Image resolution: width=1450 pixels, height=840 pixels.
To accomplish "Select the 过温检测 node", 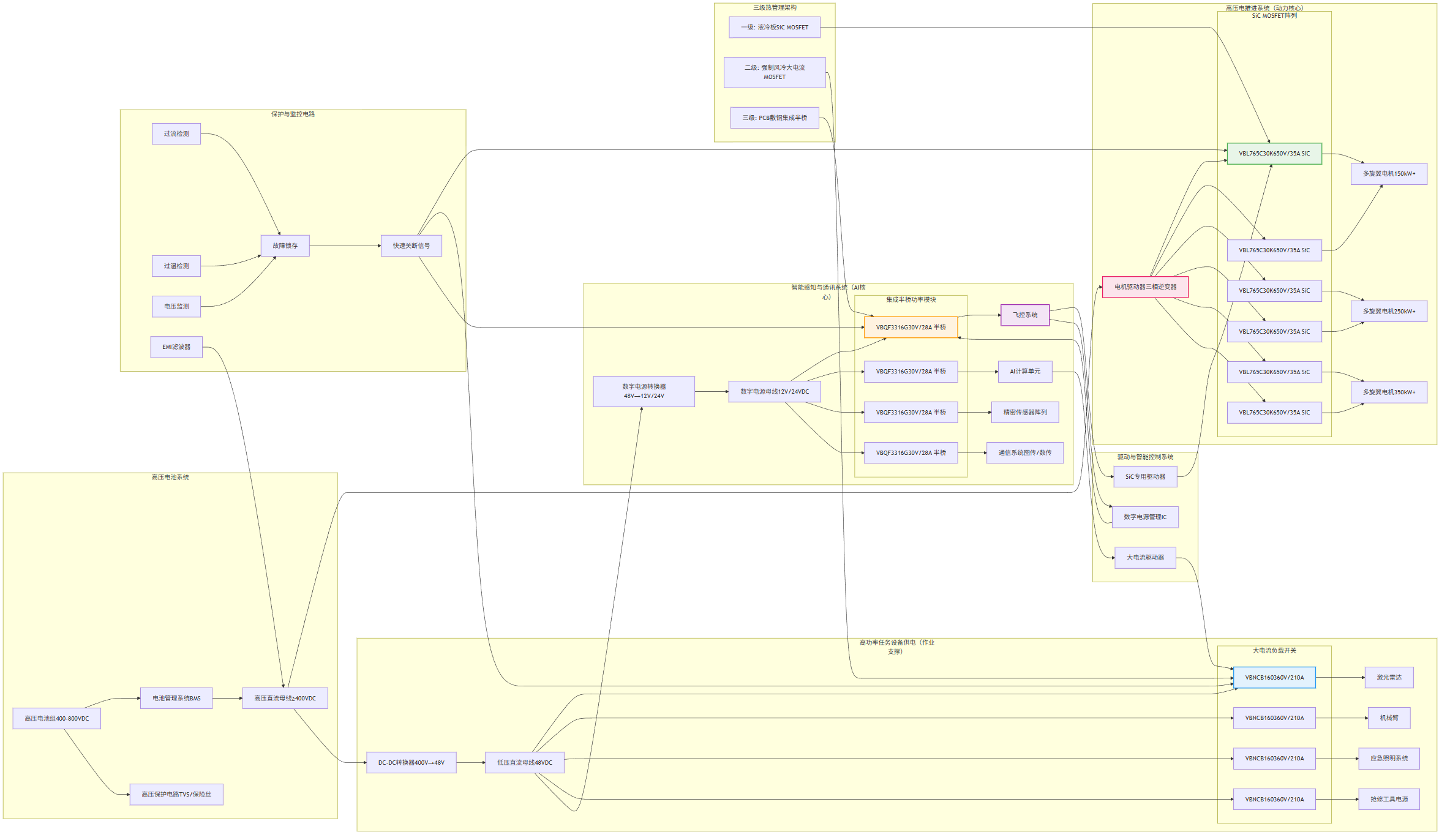I will point(176,266).
